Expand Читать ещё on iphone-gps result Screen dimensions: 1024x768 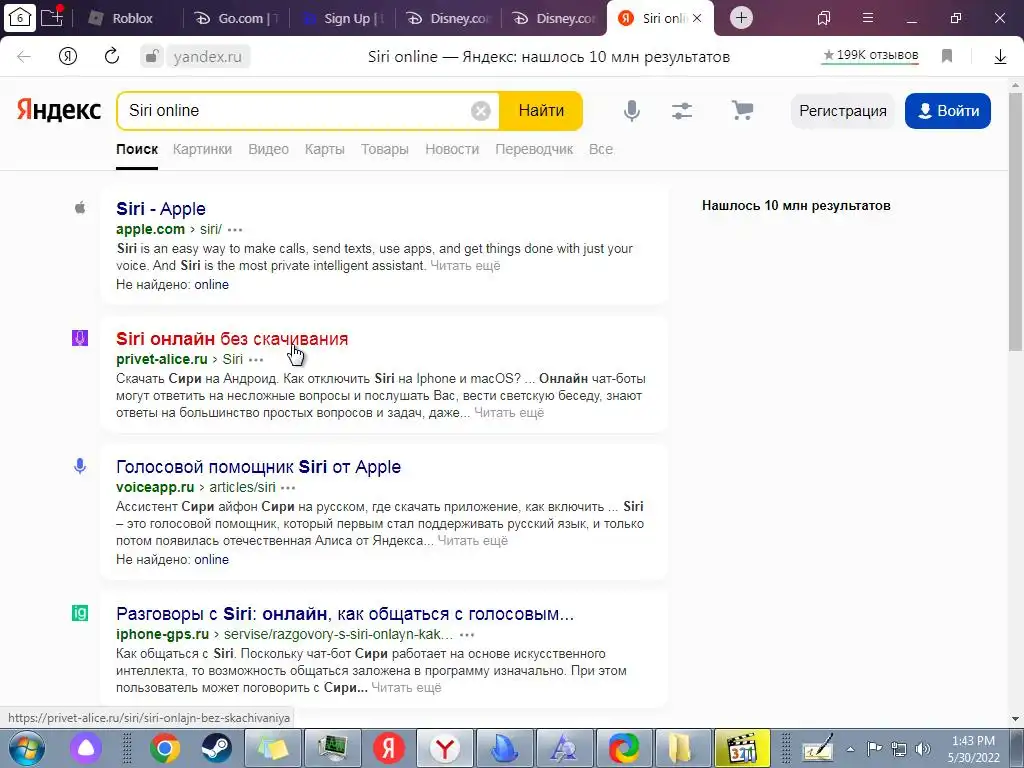point(406,688)
